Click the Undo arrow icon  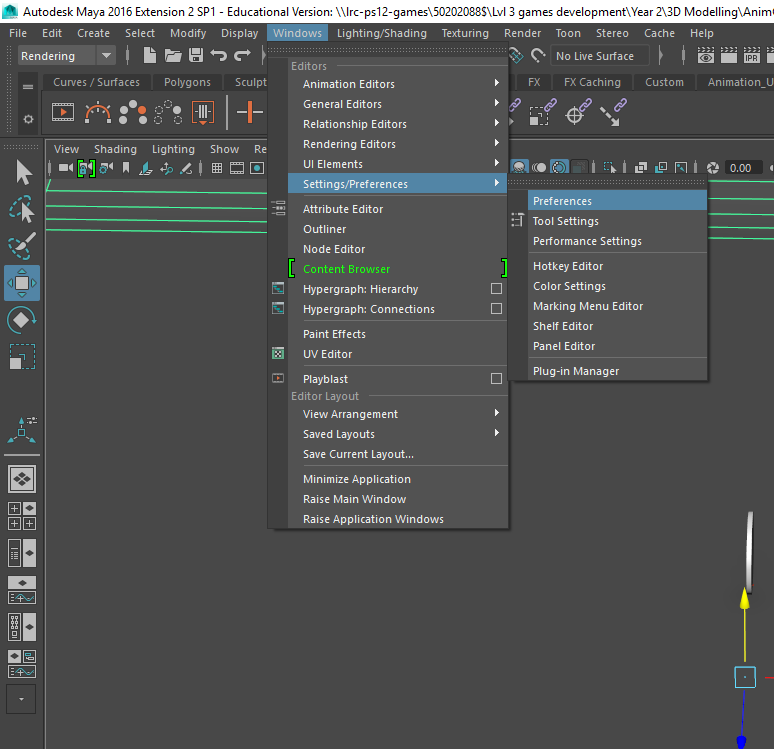point(219,55)
